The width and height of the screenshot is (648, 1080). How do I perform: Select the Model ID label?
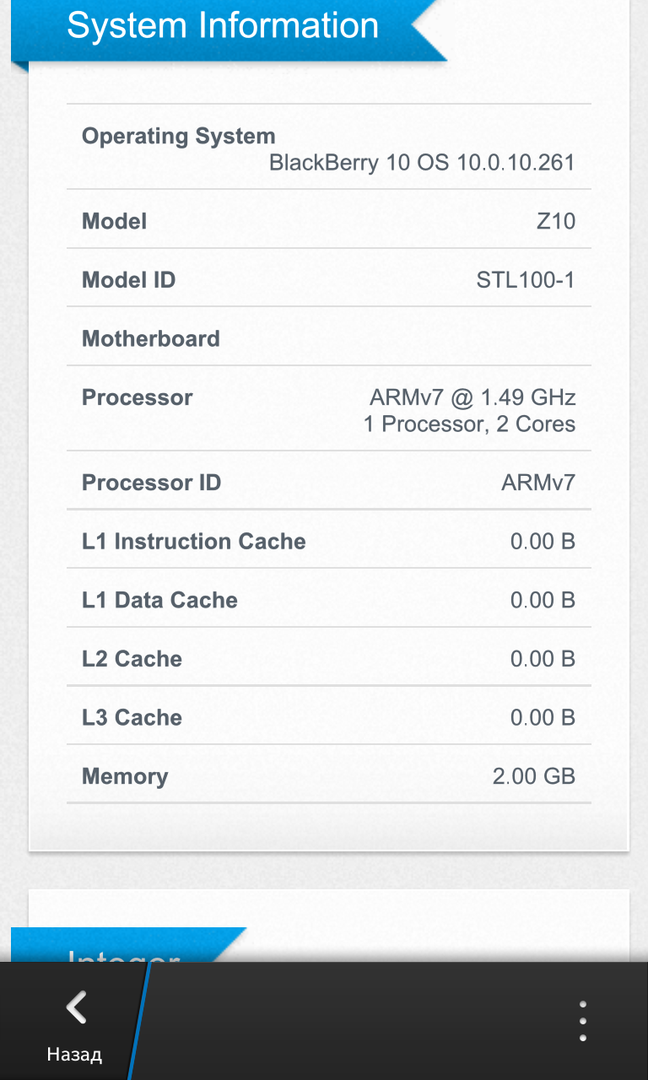coord(128,280)
